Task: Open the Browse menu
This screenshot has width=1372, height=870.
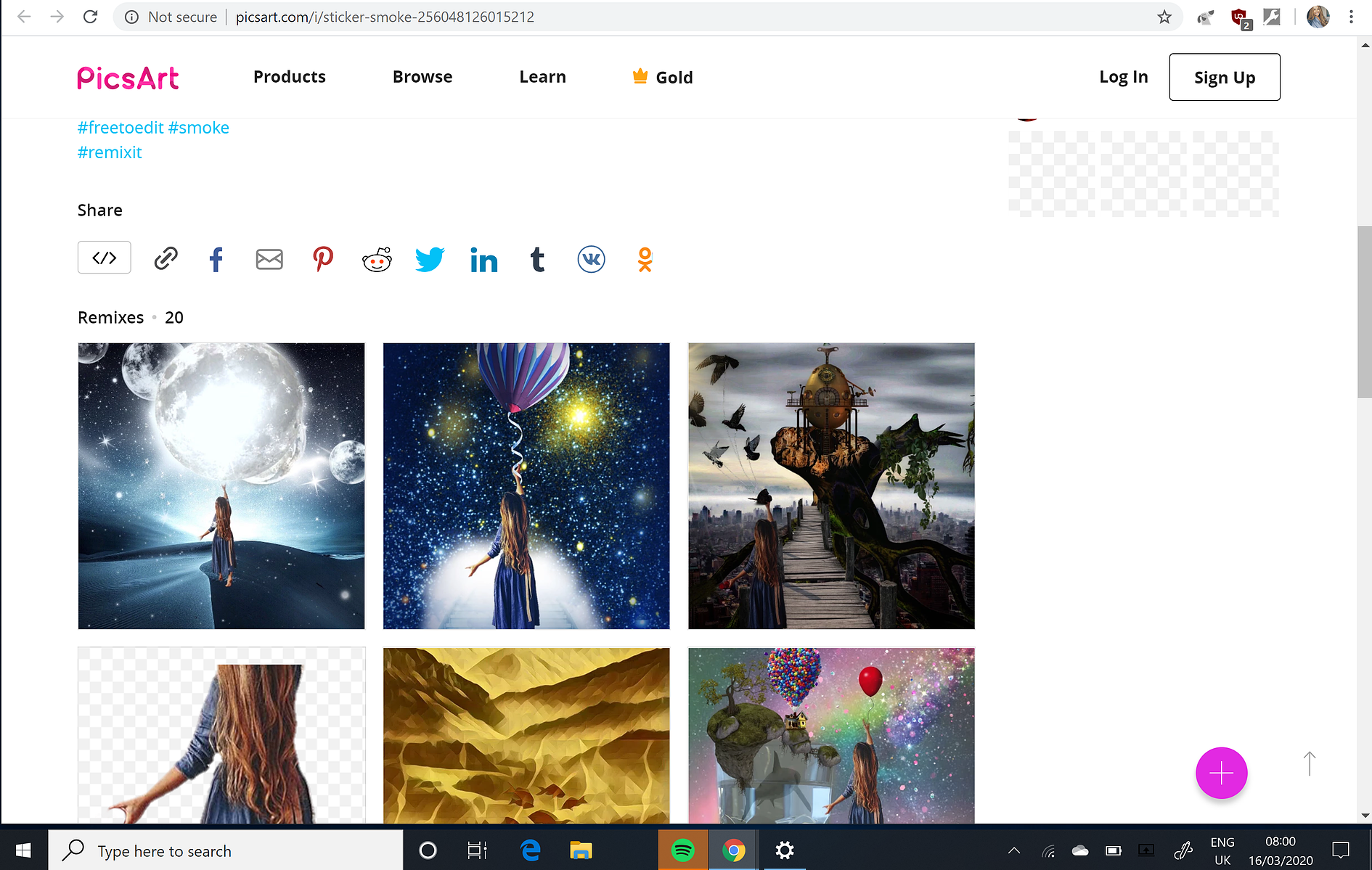Action: pos(422,77)
